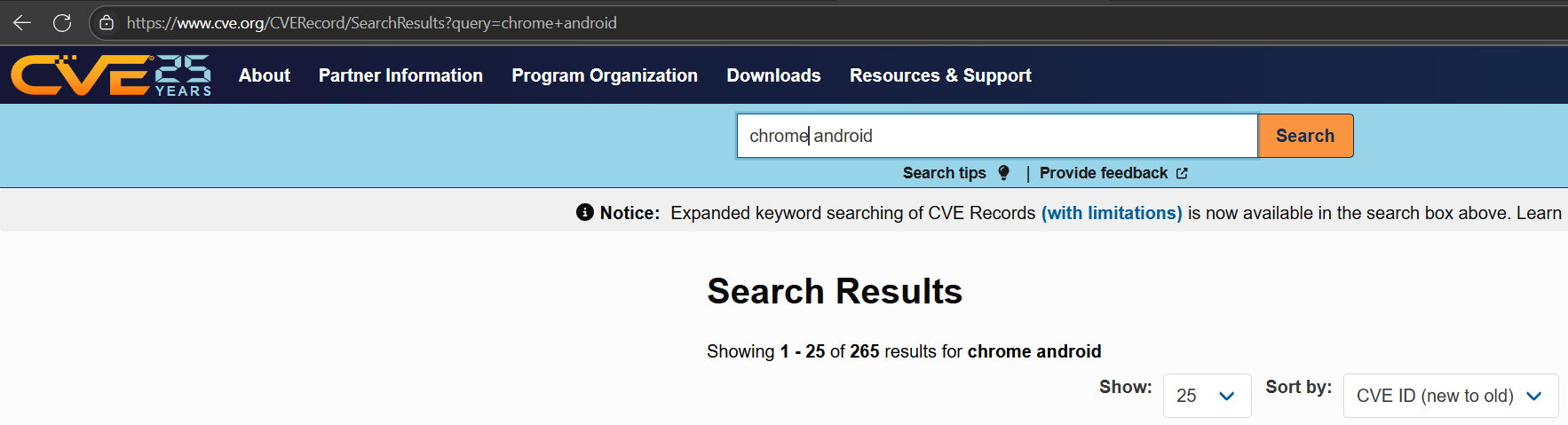Expand the Show 25 results dropdown
Image resolution: width=1568 pixels, height=425 pixels.
point(1207,396)
